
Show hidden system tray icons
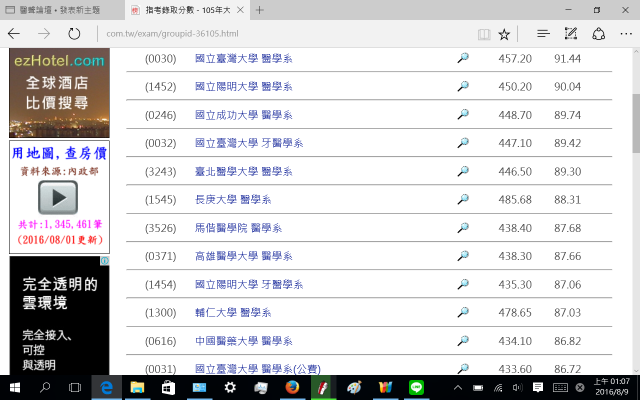coord(458,388)
